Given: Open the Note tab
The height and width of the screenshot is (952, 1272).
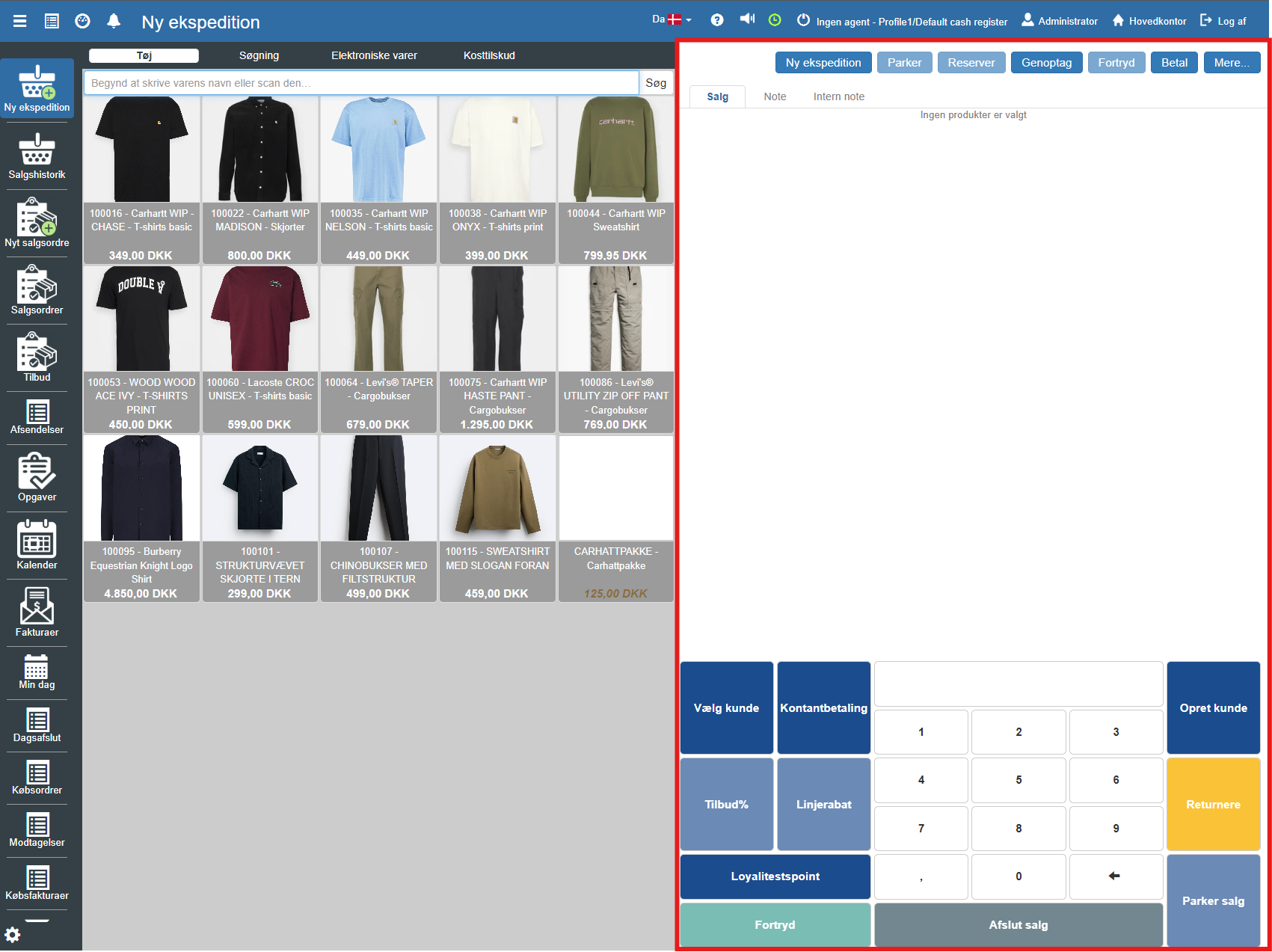Looking at the screenshot, I should [775, 96].
